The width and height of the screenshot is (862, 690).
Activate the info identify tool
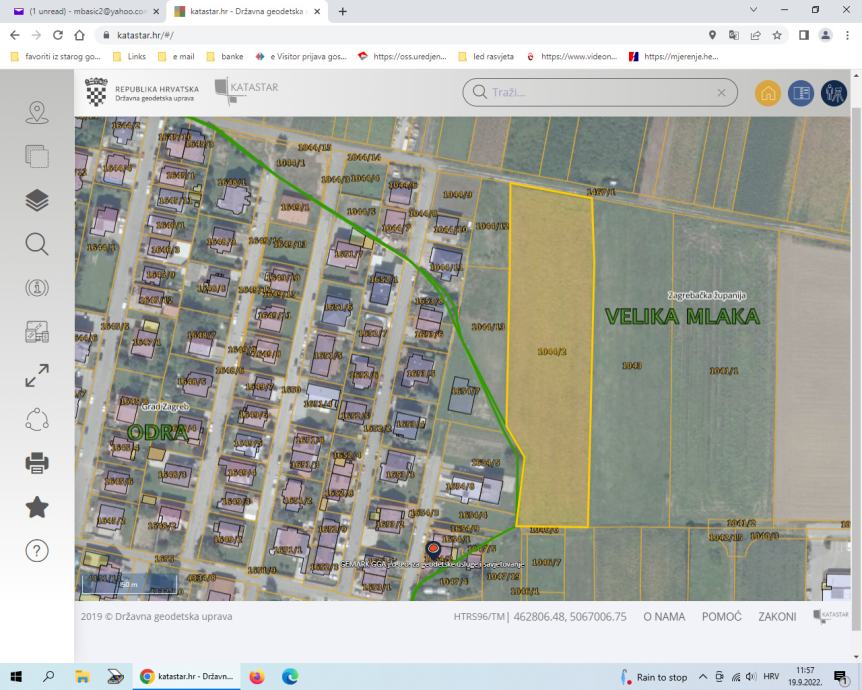pos(37,288)
